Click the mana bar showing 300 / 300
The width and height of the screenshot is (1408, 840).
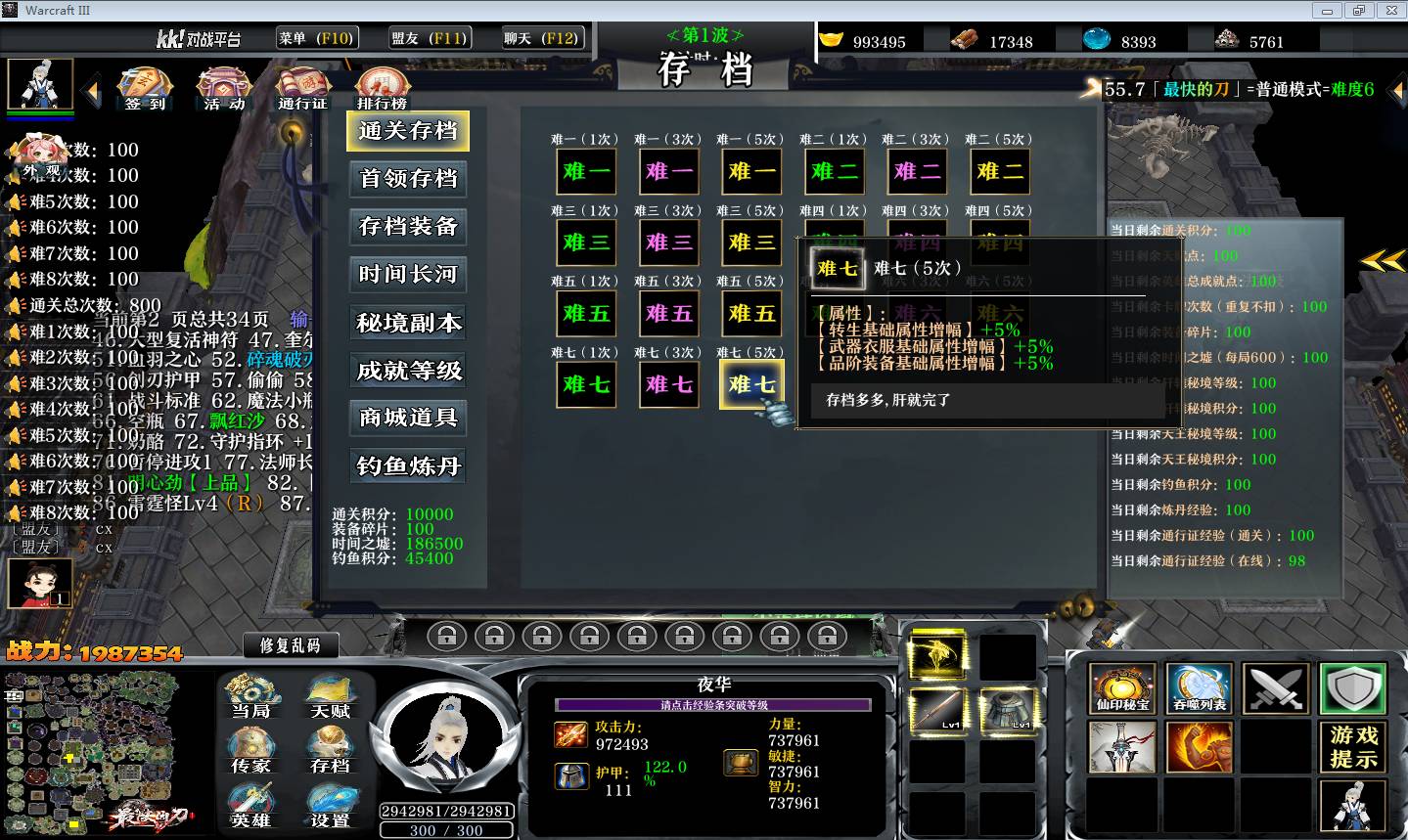[x=446, y=830]
